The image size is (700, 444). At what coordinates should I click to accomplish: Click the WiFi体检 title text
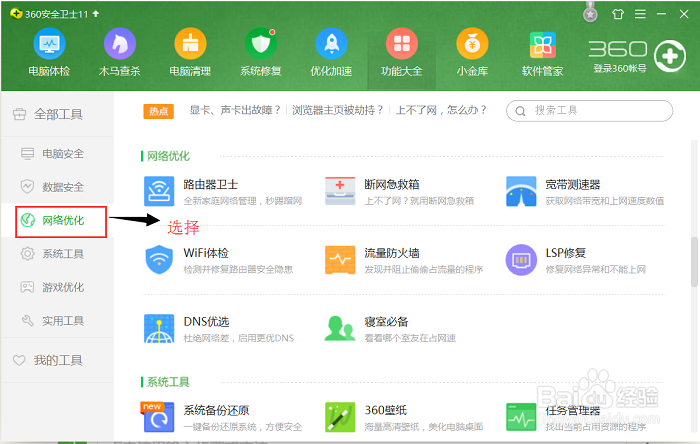click(x=206, y=253)
